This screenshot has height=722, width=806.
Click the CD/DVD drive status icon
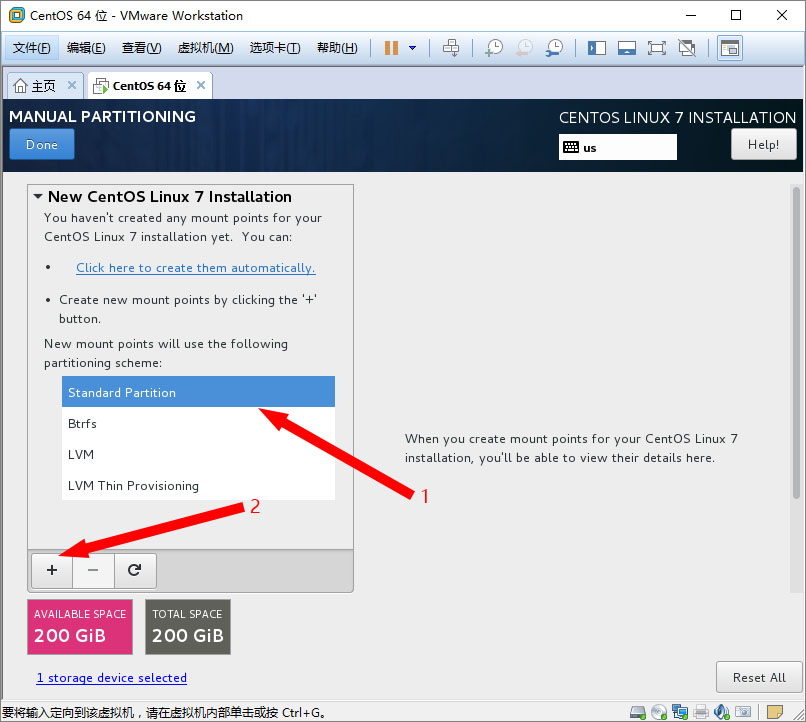659,713
